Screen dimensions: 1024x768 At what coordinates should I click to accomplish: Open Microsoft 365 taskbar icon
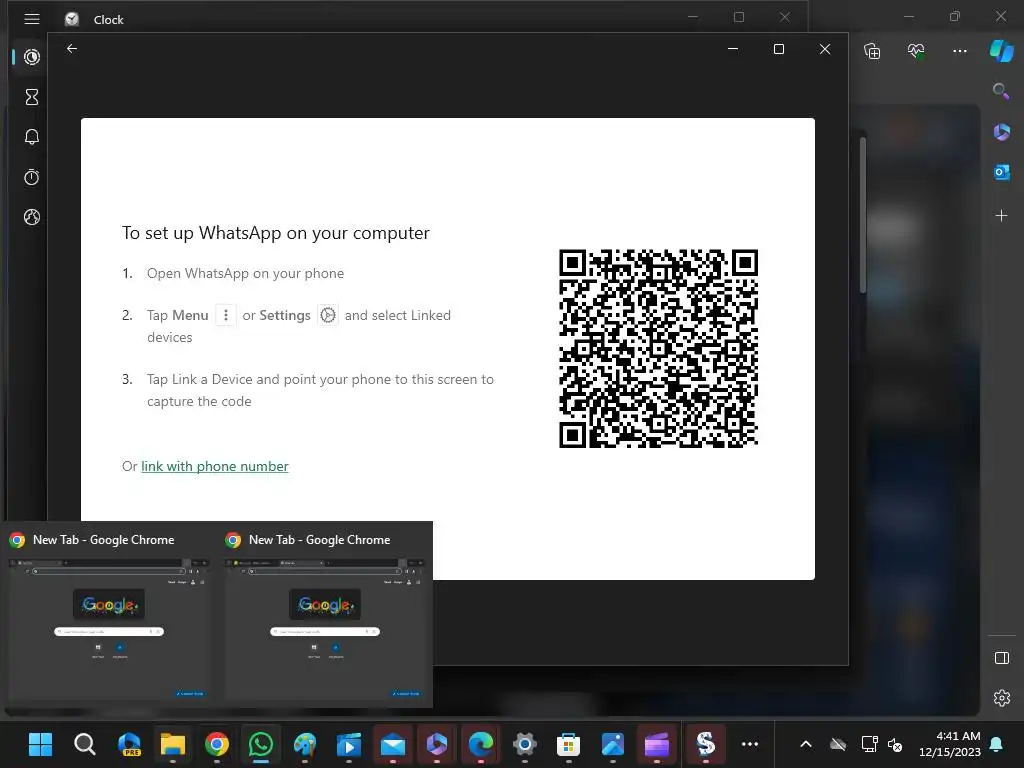tap(436, 744)
